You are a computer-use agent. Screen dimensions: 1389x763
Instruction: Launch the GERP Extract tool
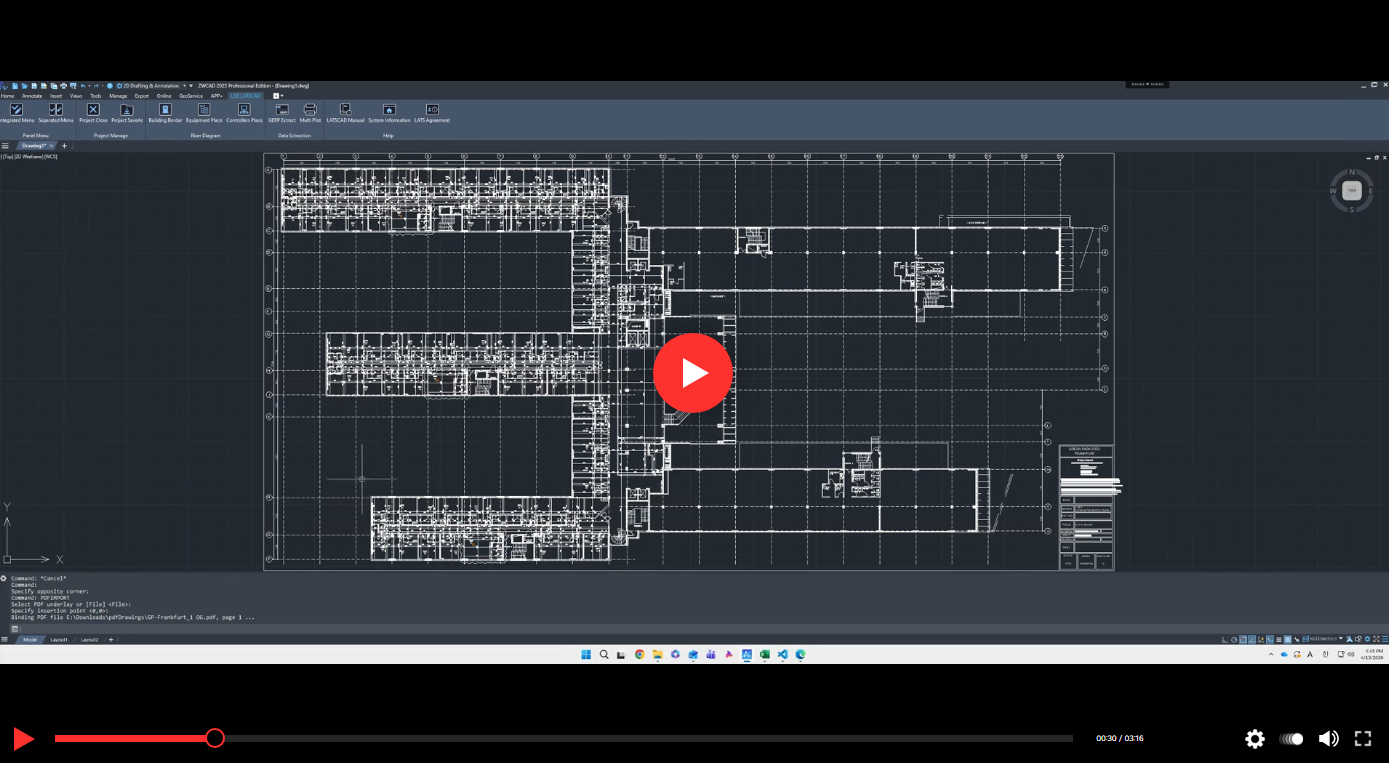[282, 110]
